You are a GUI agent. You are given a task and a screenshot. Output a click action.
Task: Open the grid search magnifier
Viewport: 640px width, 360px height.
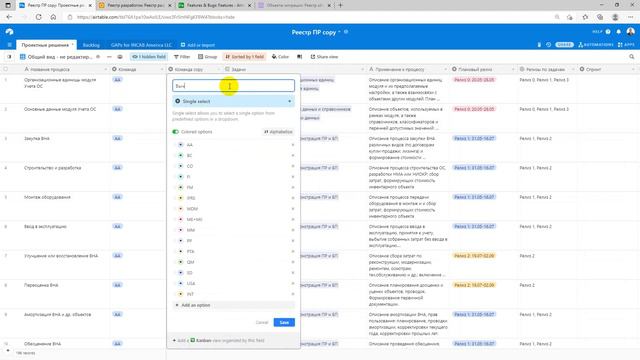[x=631, y=57]
